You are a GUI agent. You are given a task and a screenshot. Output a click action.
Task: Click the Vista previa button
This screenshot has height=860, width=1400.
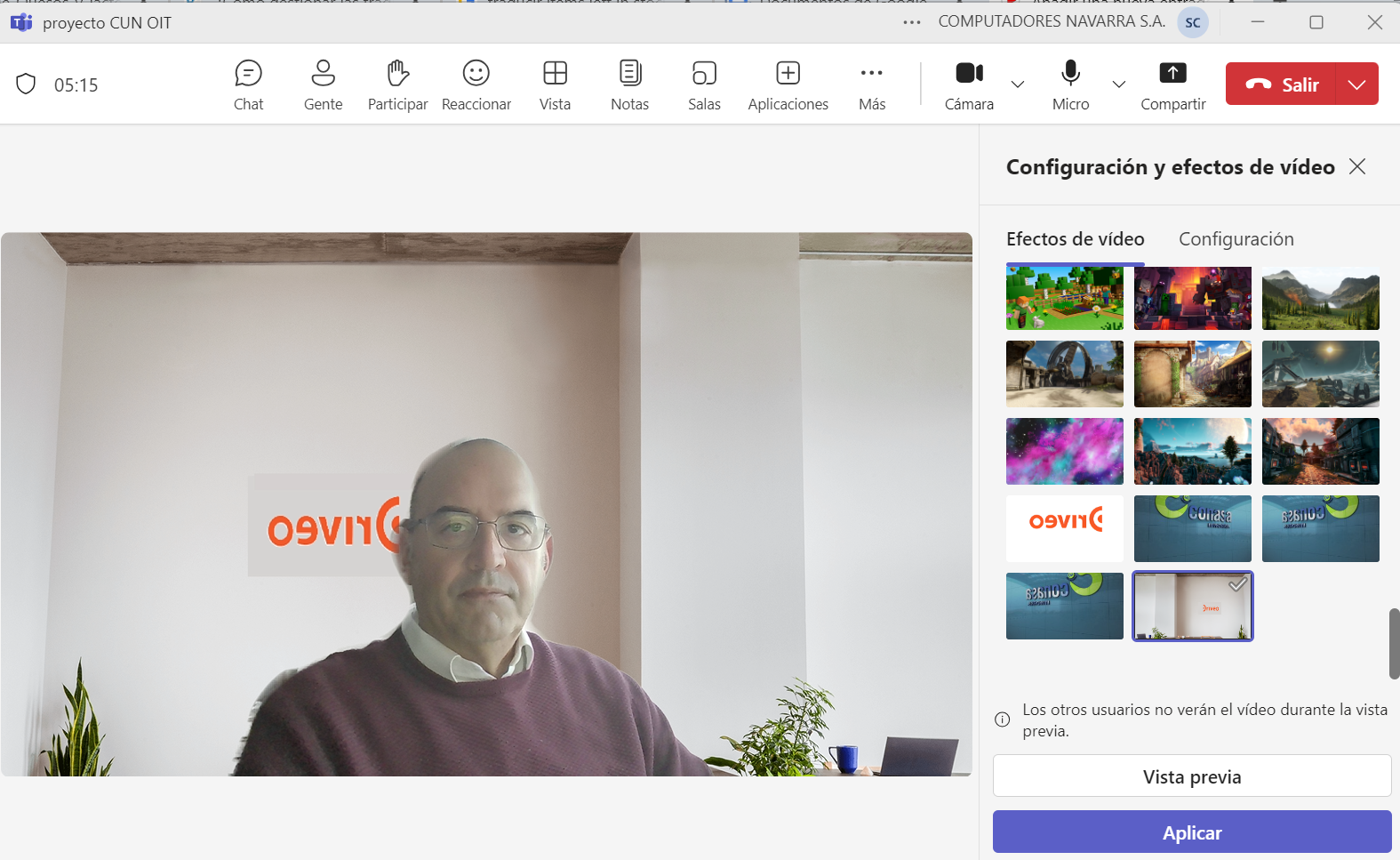point(1191,776)
